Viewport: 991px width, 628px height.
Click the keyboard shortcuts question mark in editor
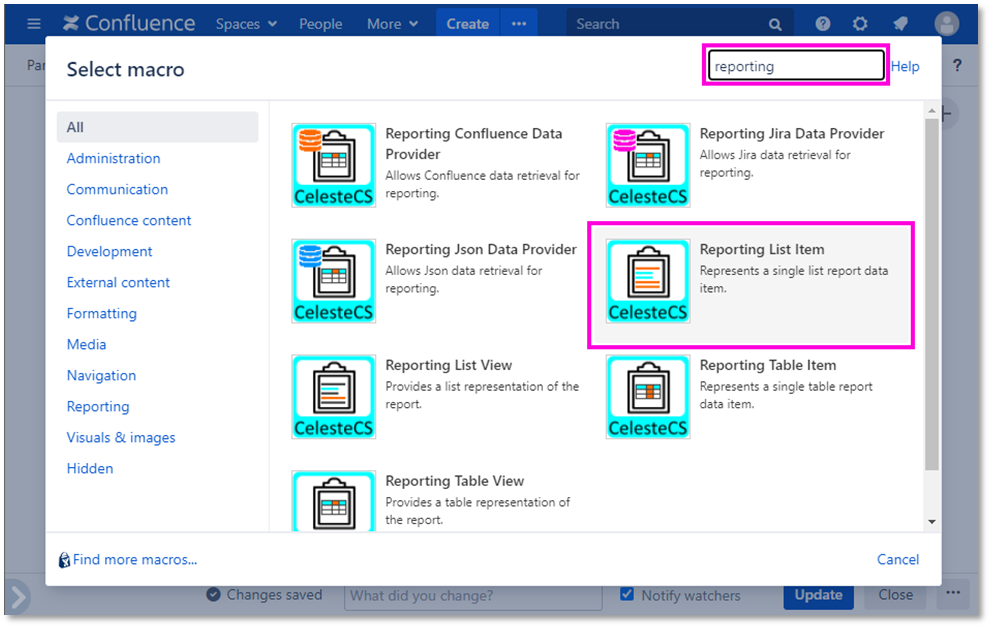(x=958, y=65)
